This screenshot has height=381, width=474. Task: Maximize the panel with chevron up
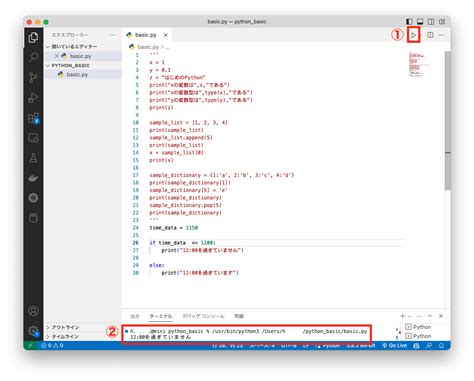tap(430, 316)
